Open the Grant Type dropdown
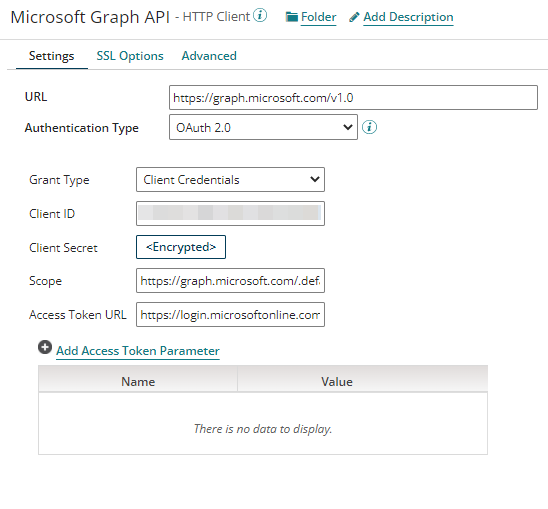Viewport: 548px width, 509px height. pyautogui.click(x=230, y=180)
